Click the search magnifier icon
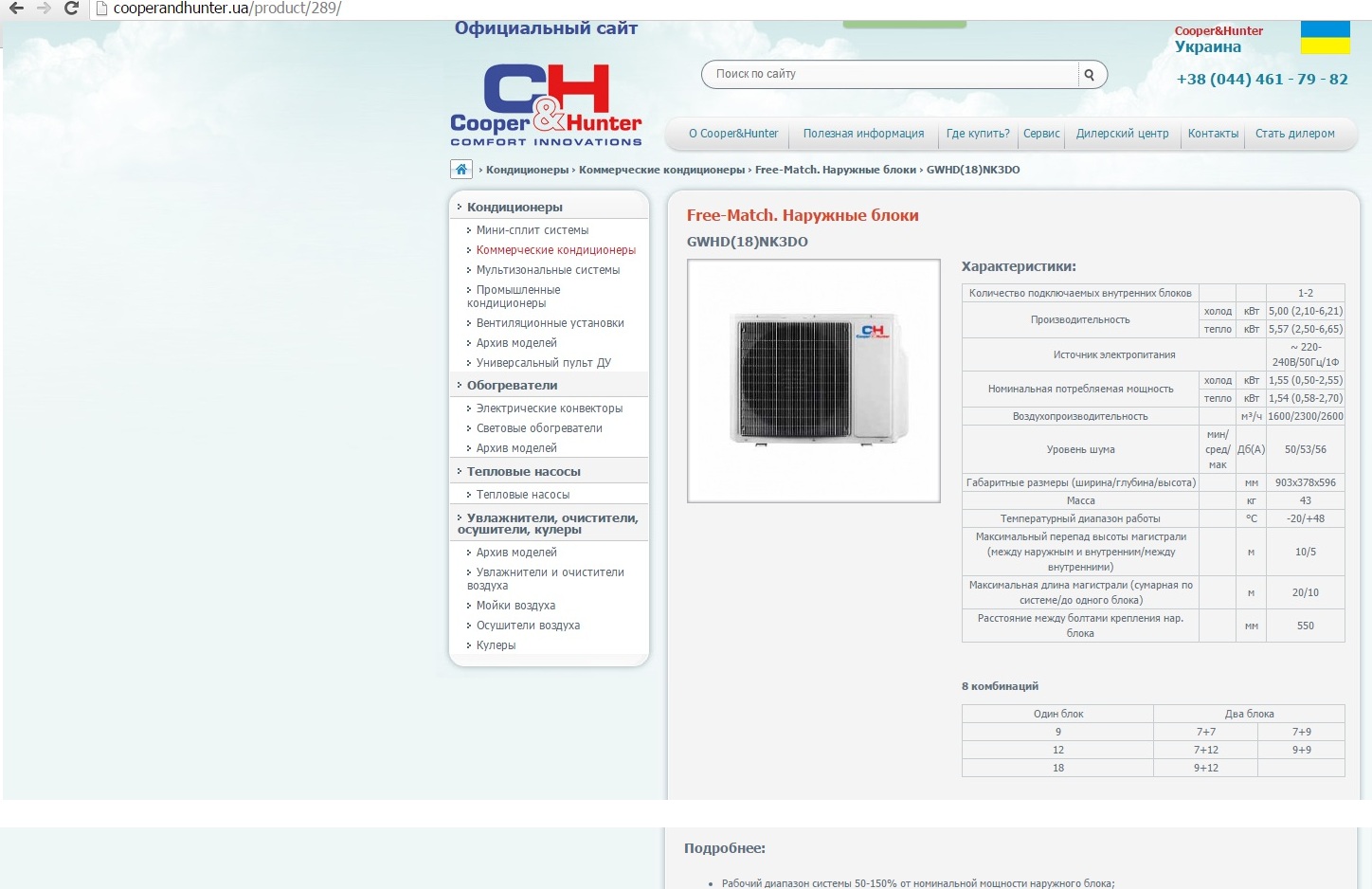The image size is (1372, 889). click(1090, 75)
